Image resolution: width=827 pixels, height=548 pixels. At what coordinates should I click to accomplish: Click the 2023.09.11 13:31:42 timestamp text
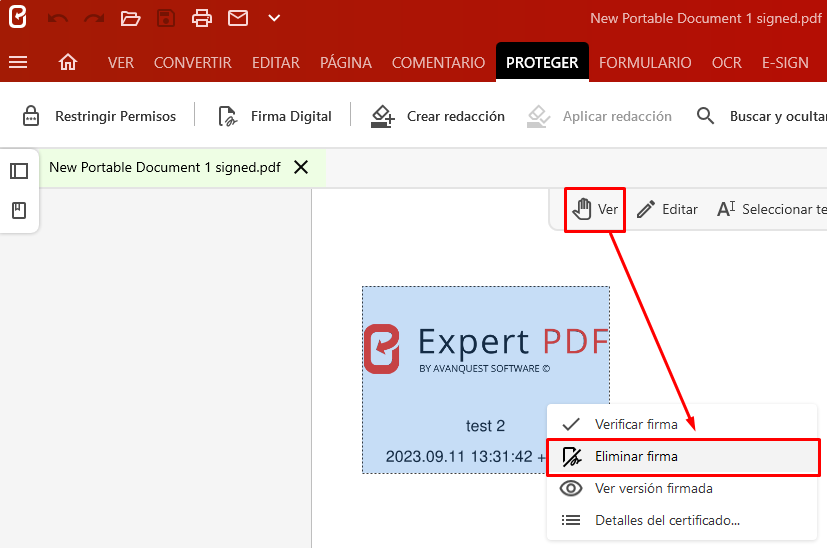pos(459,456)
